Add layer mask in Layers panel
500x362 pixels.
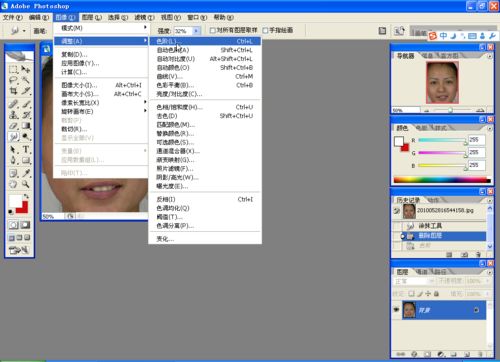tap(427, 354)
